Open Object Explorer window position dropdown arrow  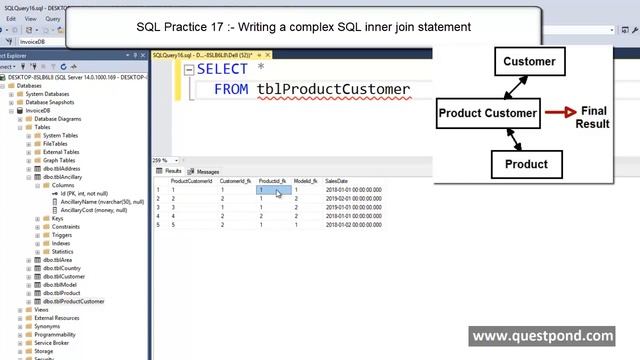point(128,55)
